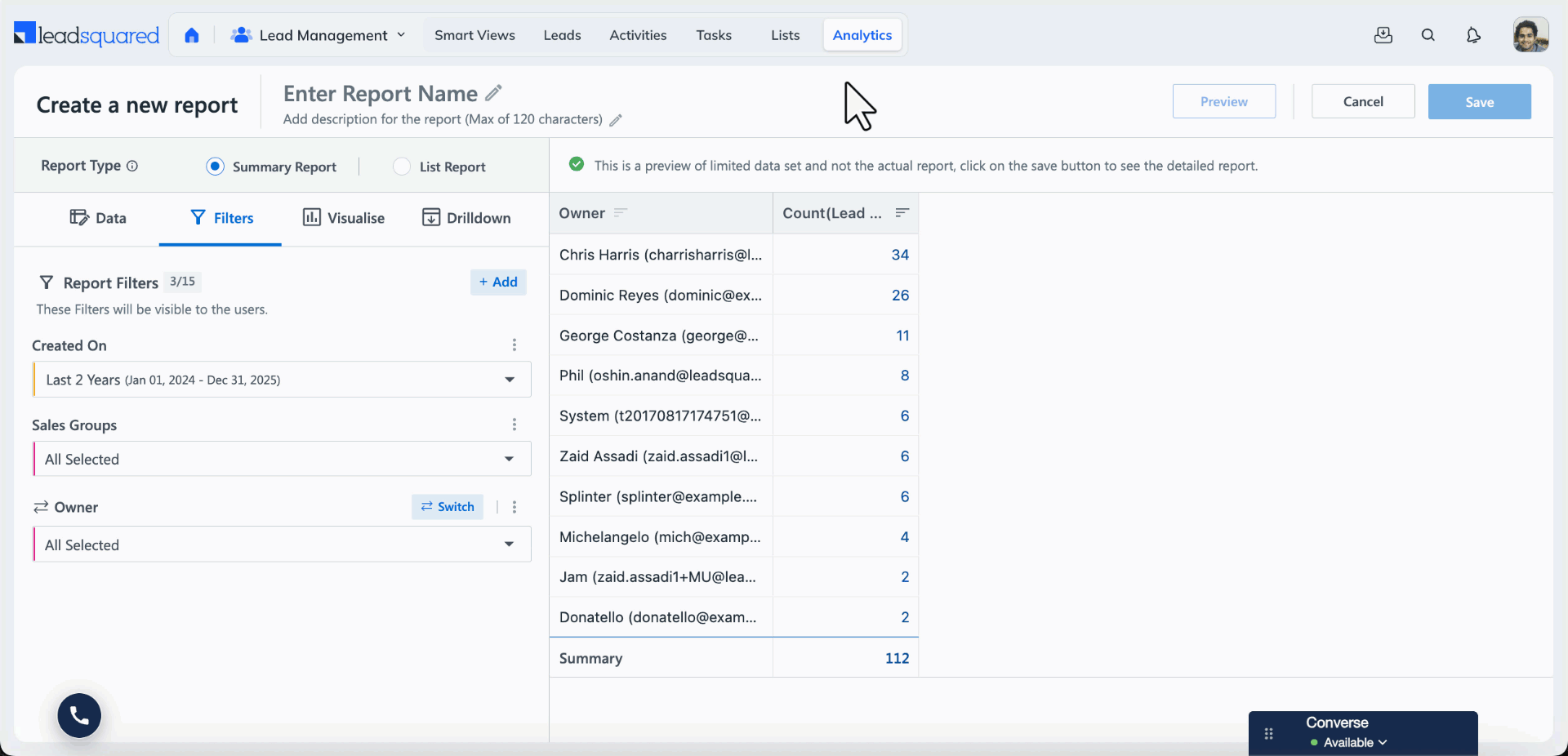Open the user profile avatar
The width and height of the screenshot is (1568, 756).
[1530, 35]
